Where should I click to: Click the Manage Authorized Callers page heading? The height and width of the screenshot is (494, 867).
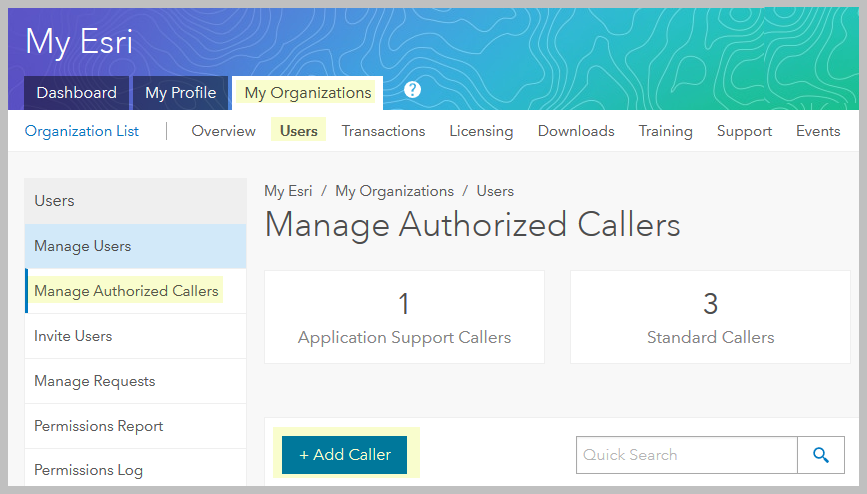click(472, 225)
